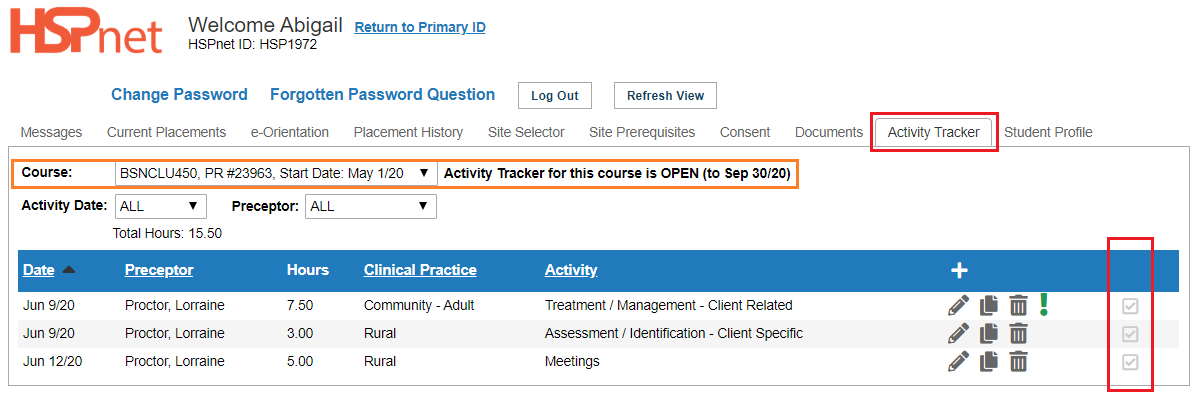Switch to the Current Placements tab
1195x398 pixels.
pos(166,133)
